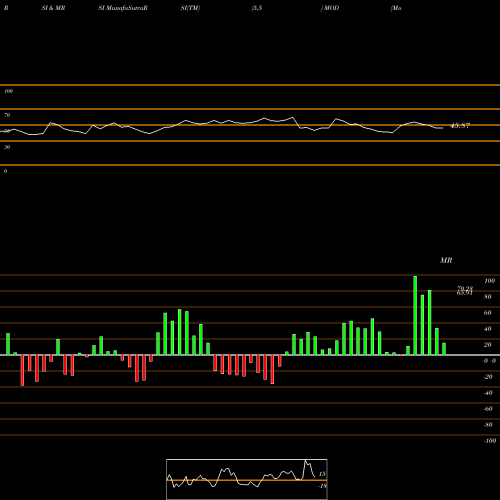This screenshot has width=500, height=500.
Task: Click the MR axis label -100
Action: pos(490,441)
